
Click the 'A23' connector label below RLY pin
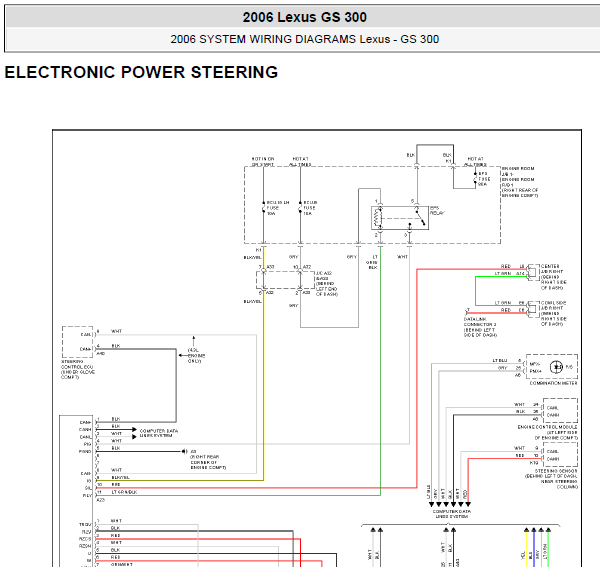[x=101, y=500]
